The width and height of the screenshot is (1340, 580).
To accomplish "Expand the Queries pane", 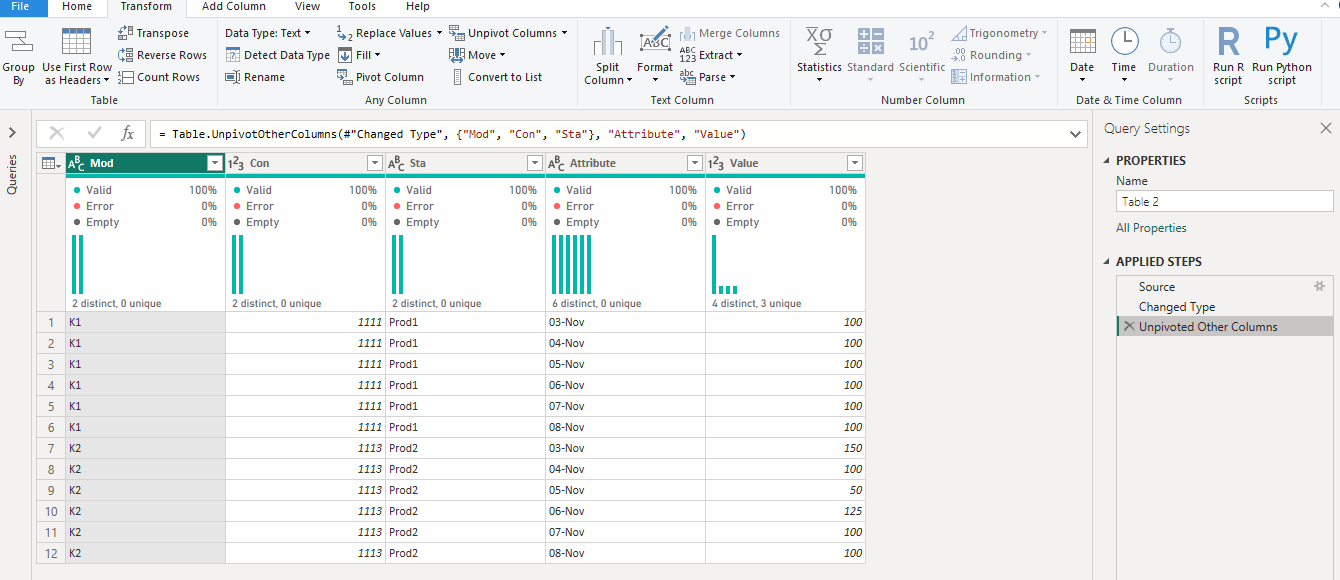I will click(12, 132).
